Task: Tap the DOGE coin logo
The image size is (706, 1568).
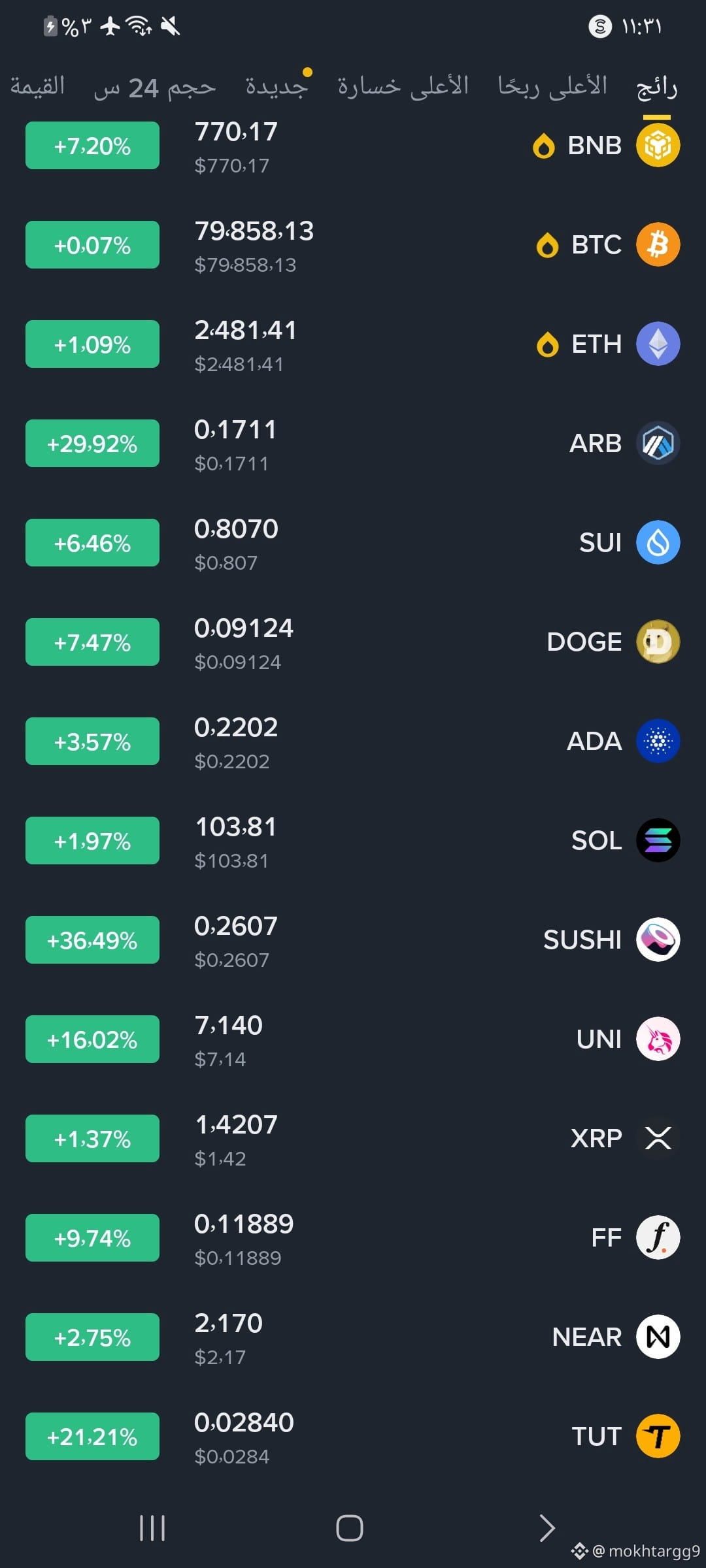Action: tap(658, 642)
